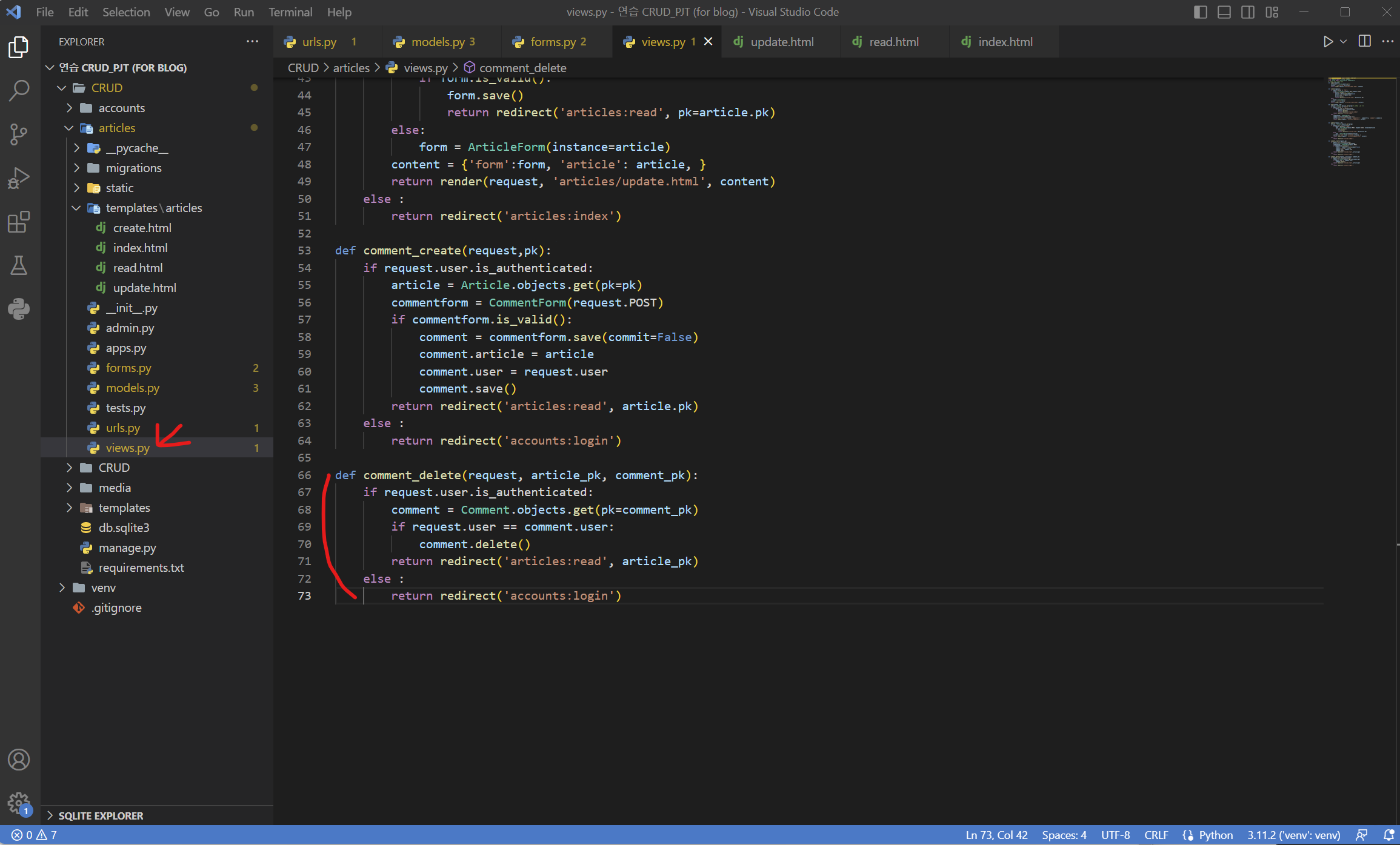Split the editor to the right
The width and height of the screenshot is (1400, 845).
coord(1364,42)
